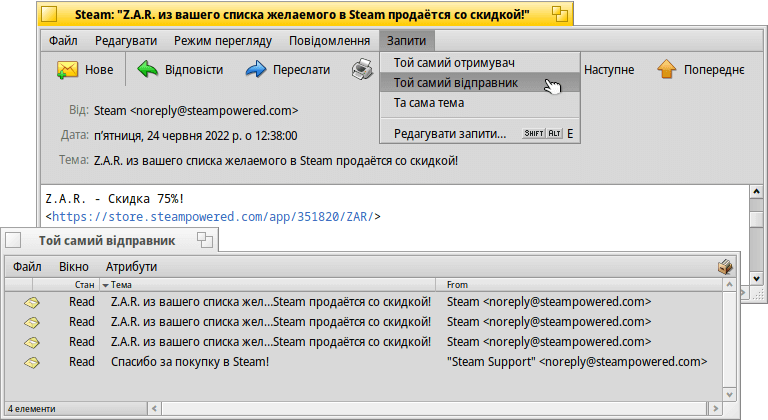Click Той самий відправник window close box
768x420 pixels.
[13, 240]
